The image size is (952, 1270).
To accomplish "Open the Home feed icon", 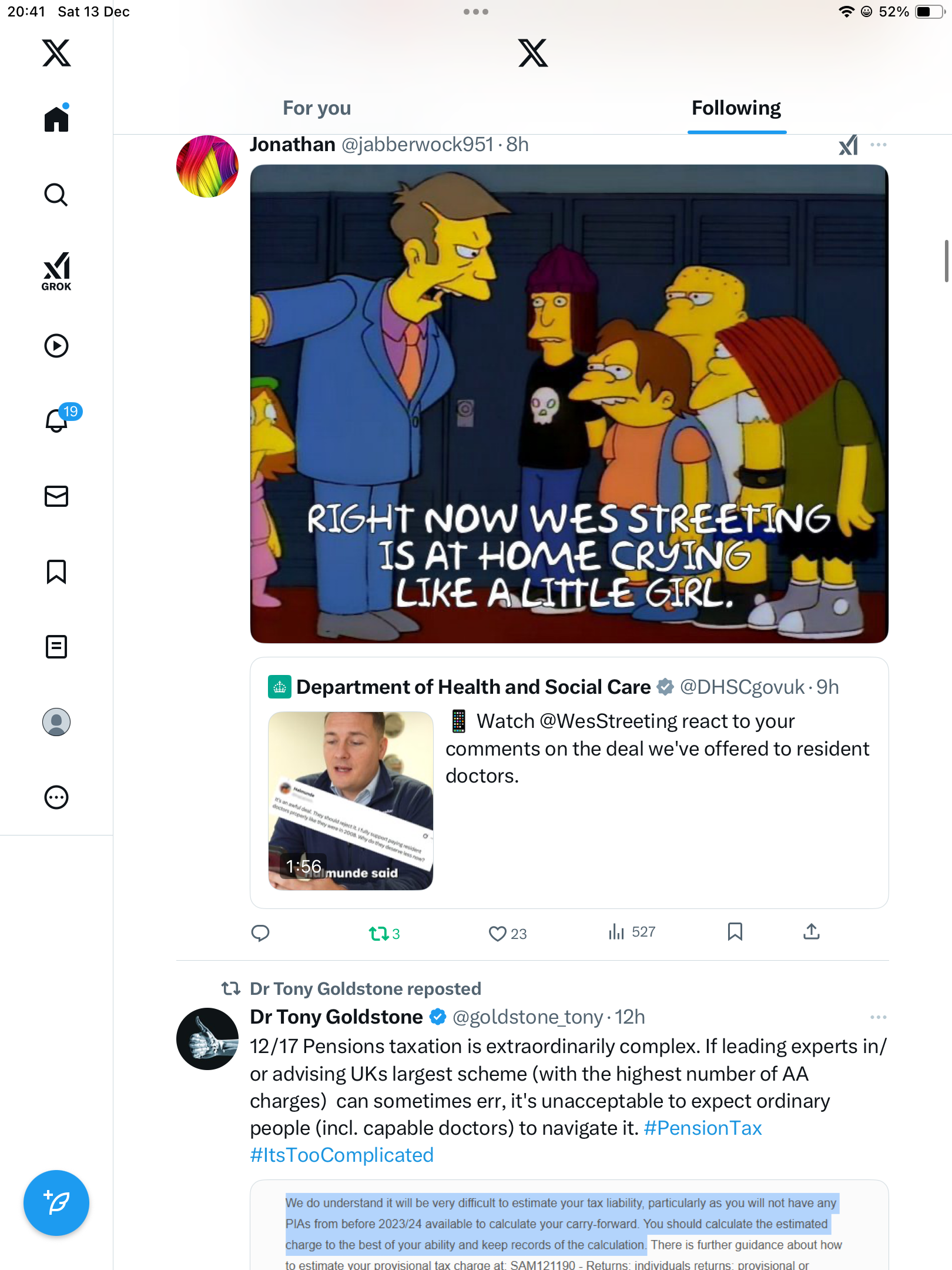I will tap(56, 119).
